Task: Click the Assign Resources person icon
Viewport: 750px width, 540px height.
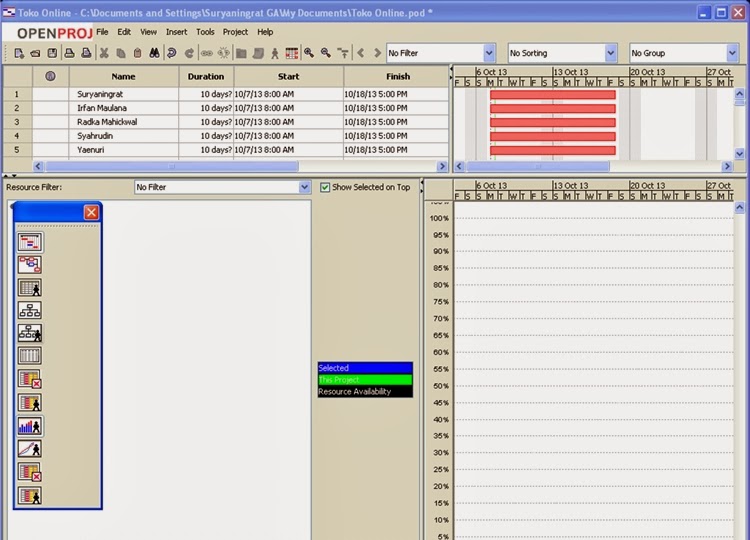Action: pos(275,53)
